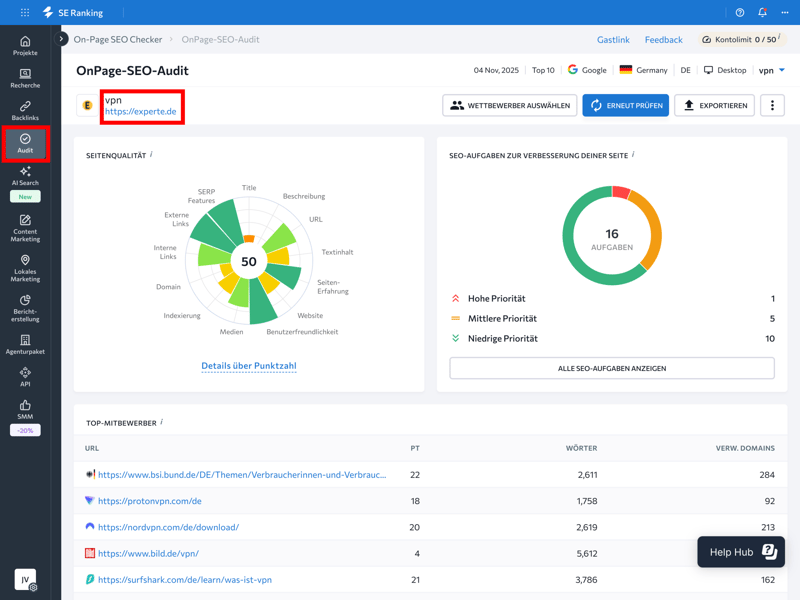Click the Erneut prüfen button
The width and height of the screenshot is (800, 600).
(625, 105)
